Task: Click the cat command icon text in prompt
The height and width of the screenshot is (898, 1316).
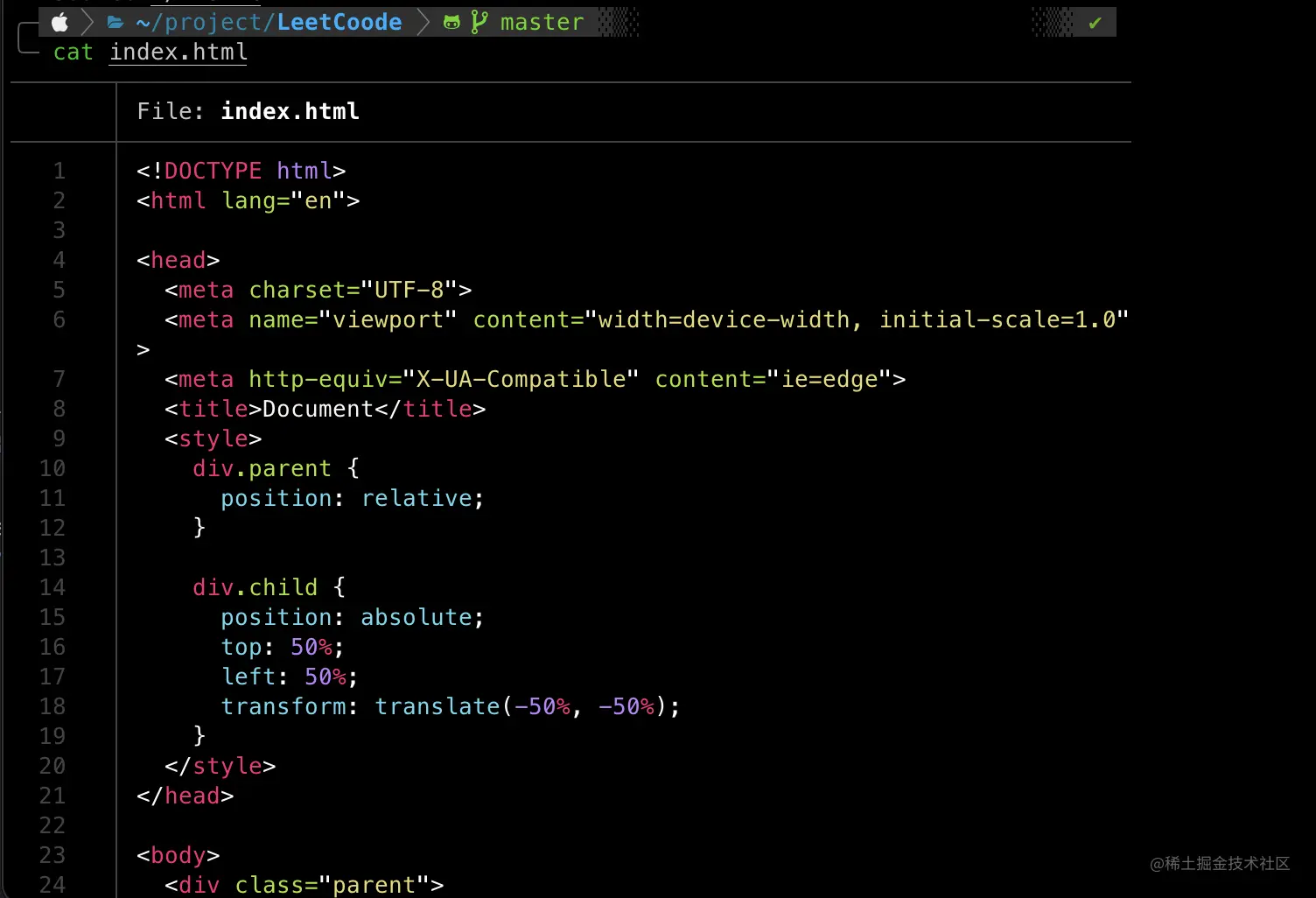Action: coord(73,53)
